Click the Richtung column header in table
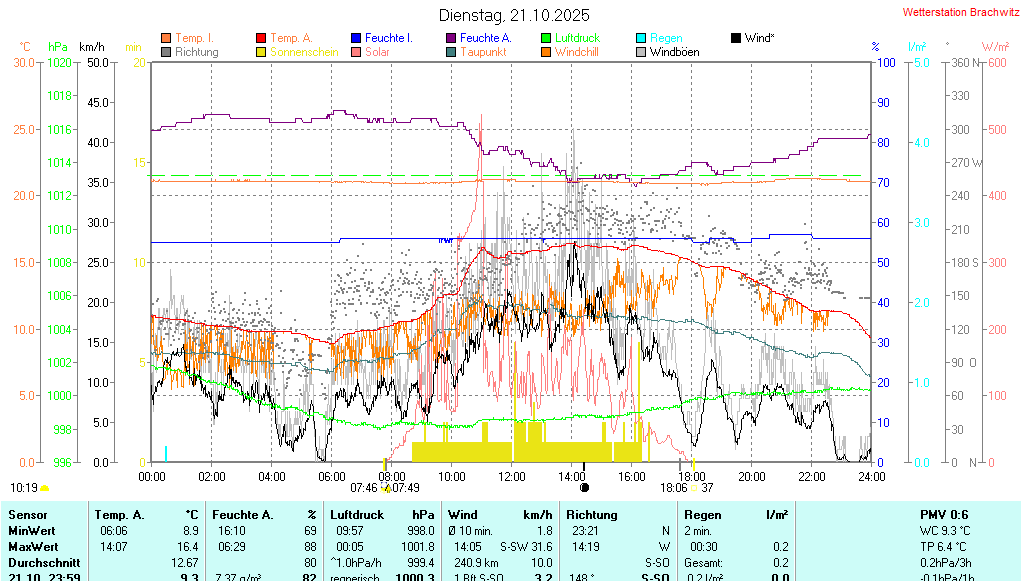The image size is (1021, 581). 591,514
